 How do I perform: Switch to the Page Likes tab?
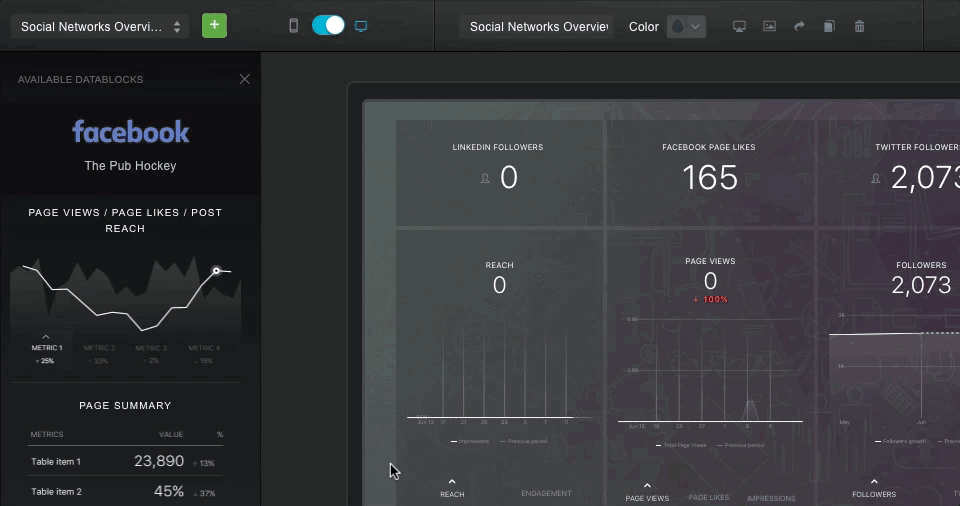point(709,497)
